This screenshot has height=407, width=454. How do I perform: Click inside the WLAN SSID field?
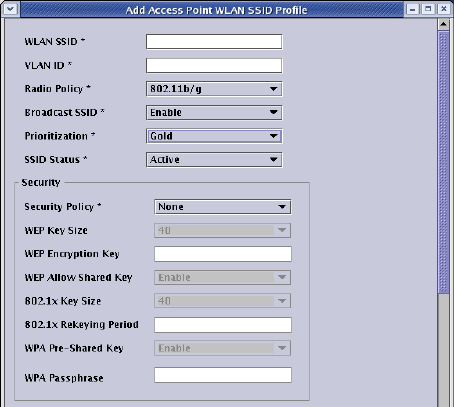214,42
